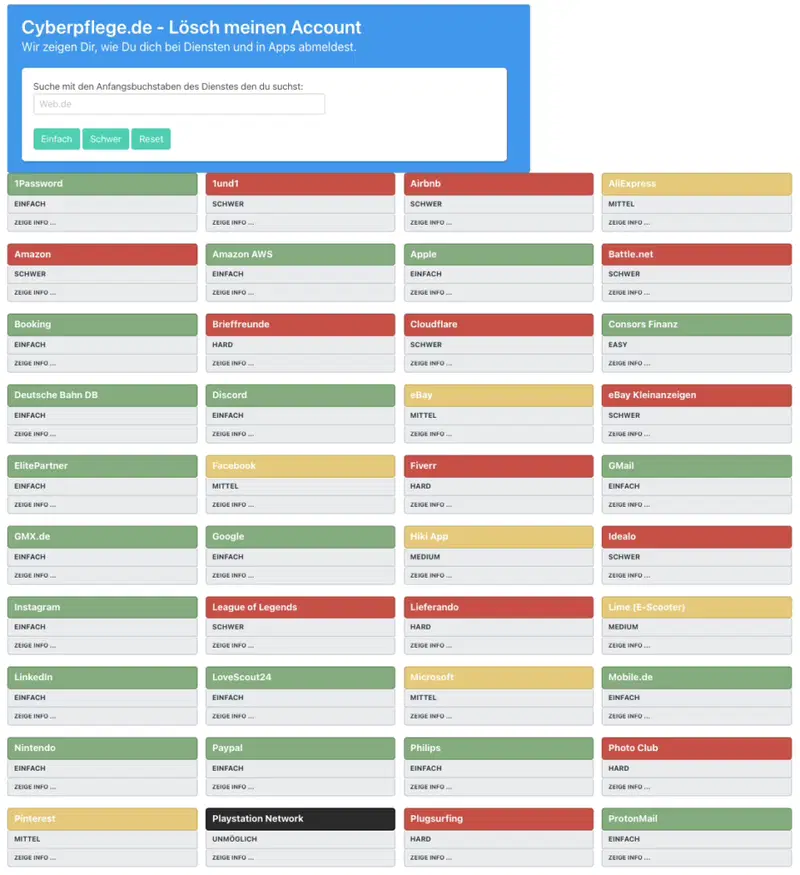Open the Lieferando card header
This screenshot has height=875, width=800.
(498, 607)
